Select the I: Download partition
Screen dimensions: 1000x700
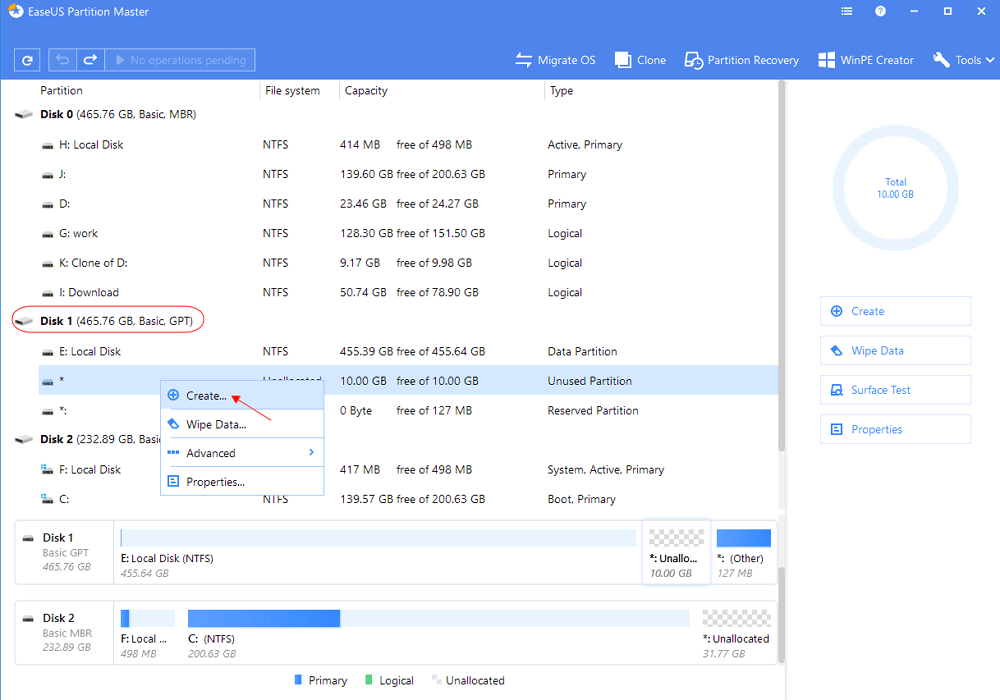408,292
